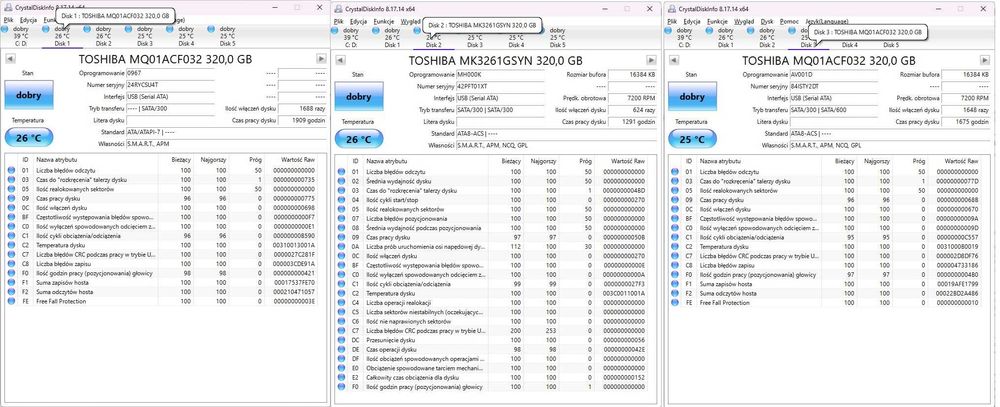Click the 26 °C temperature indicator, left window
The height and width of the screenshot is (407, 1000).
coord(29,137)
